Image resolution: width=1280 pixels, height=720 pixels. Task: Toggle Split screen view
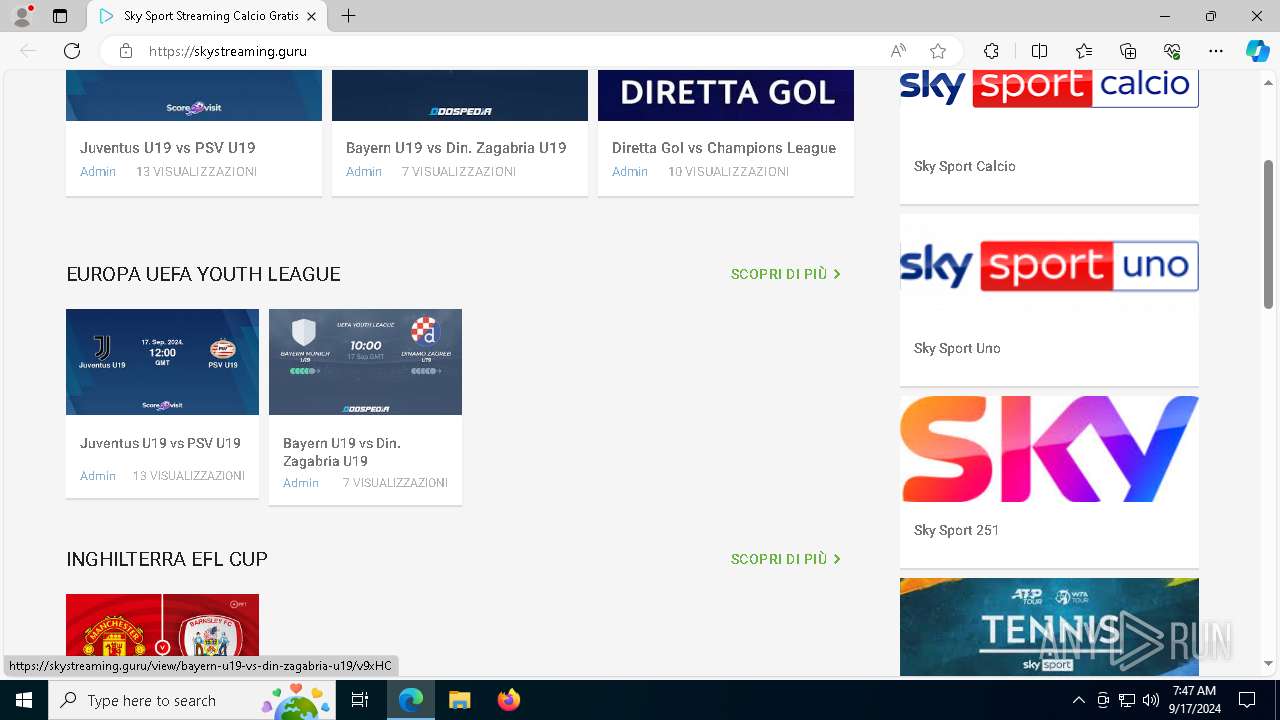pyautogui.click(x=1039, y=51)
